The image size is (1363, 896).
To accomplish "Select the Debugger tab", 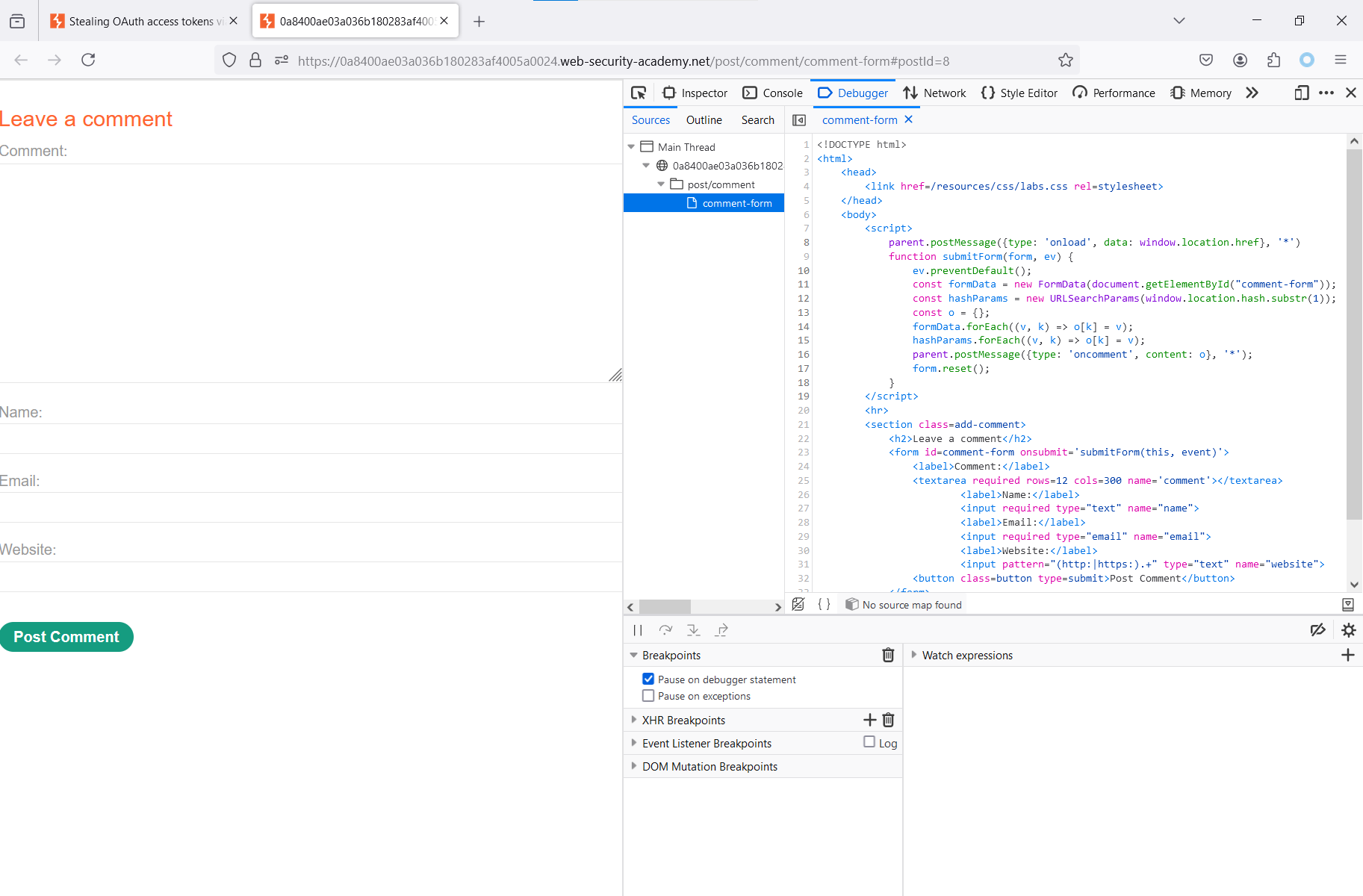I will coord(853,93).
